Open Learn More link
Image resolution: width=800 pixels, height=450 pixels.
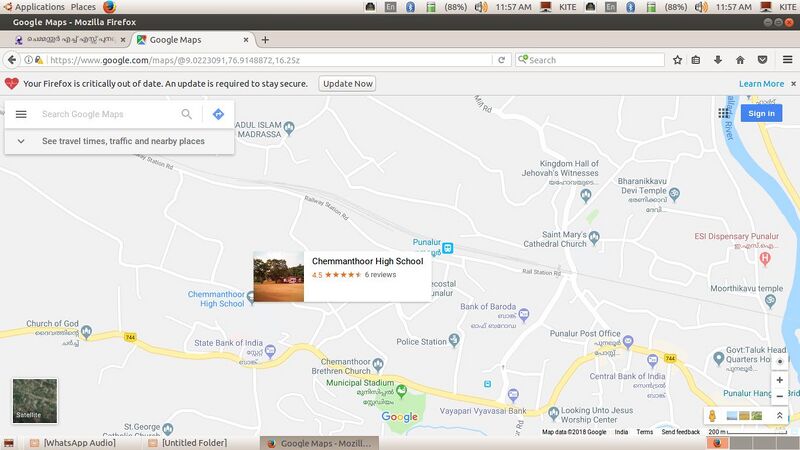click(761, 84)
